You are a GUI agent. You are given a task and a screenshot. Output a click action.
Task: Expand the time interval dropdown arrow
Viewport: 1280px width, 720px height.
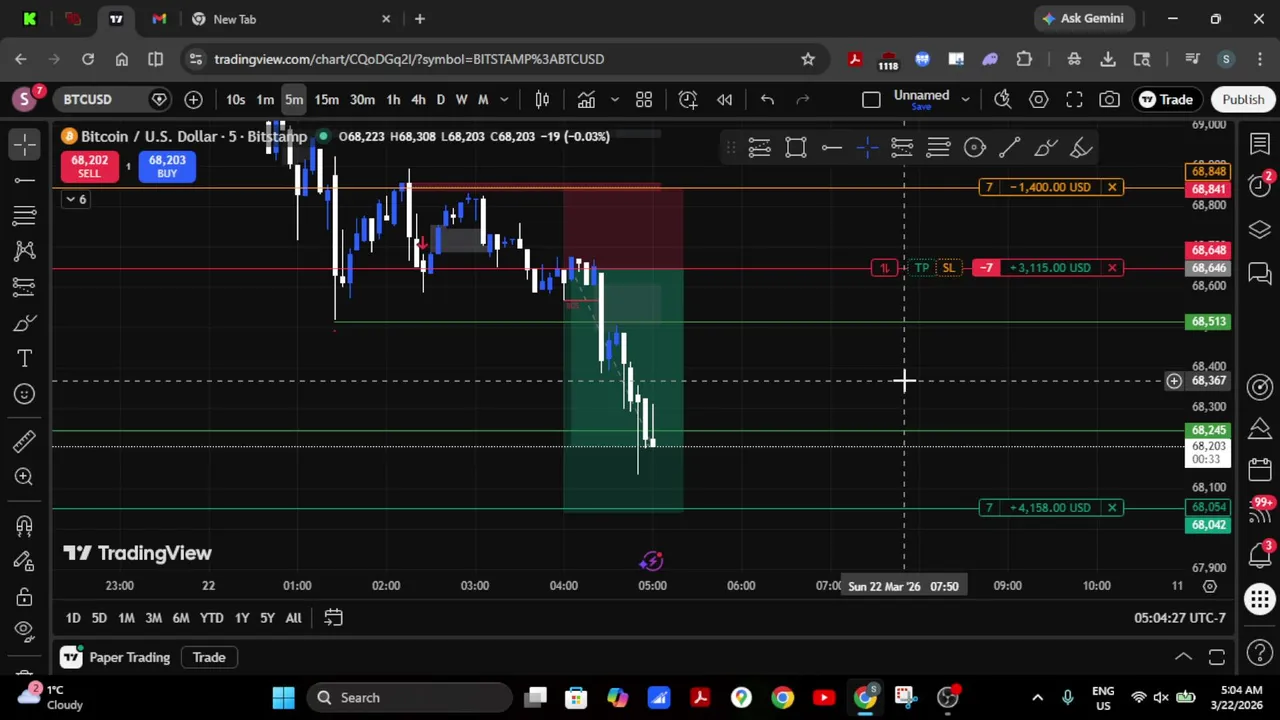click(x=504, y=99)
